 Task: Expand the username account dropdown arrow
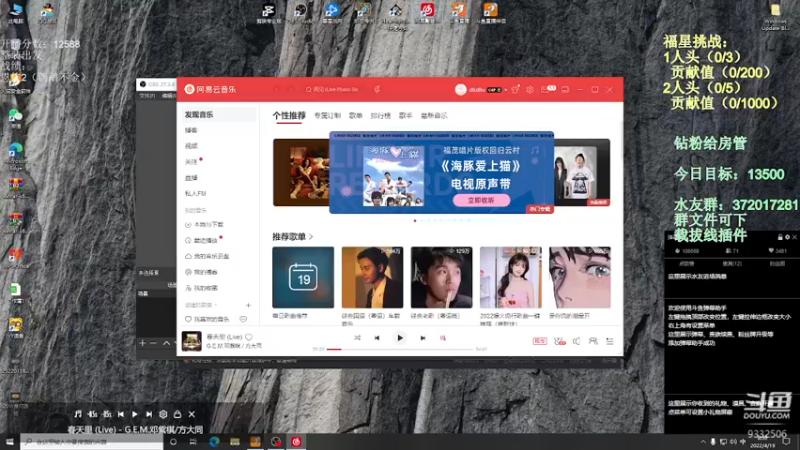tap(506, 90)
